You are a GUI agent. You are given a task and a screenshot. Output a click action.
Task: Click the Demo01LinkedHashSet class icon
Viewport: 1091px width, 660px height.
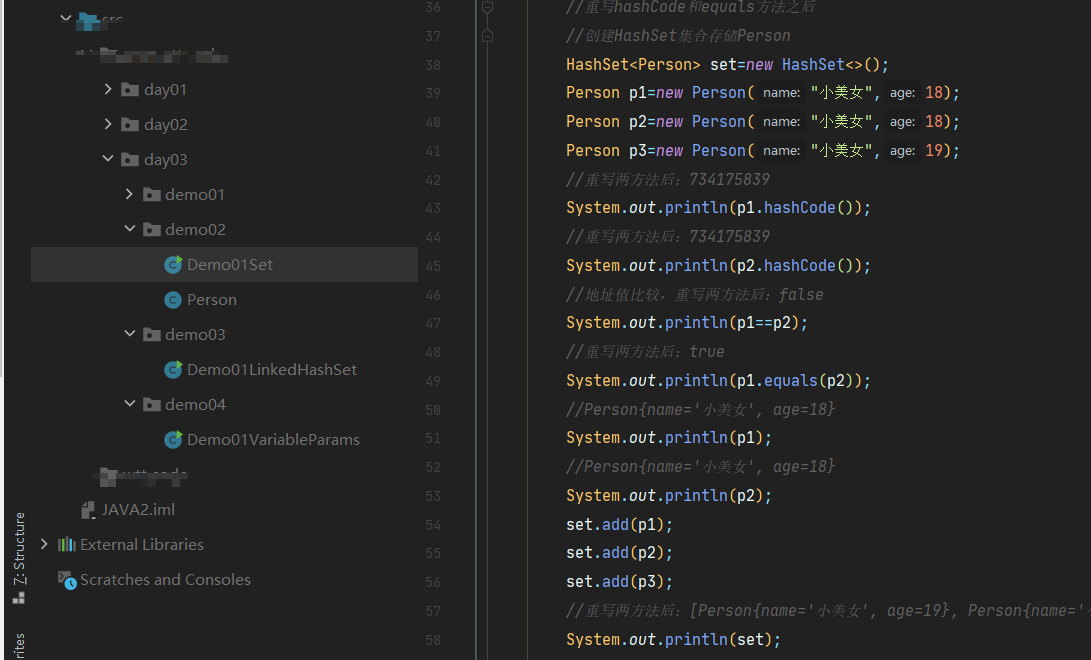[172, 369]
